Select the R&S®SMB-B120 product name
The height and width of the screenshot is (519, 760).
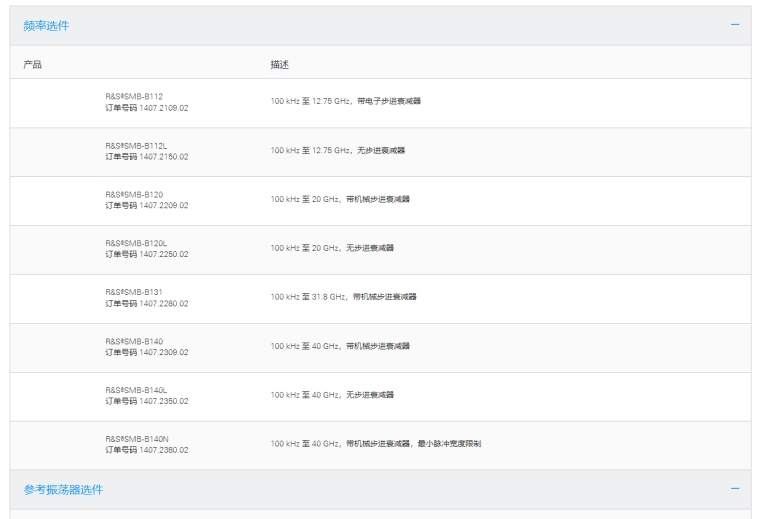[134, 194]
